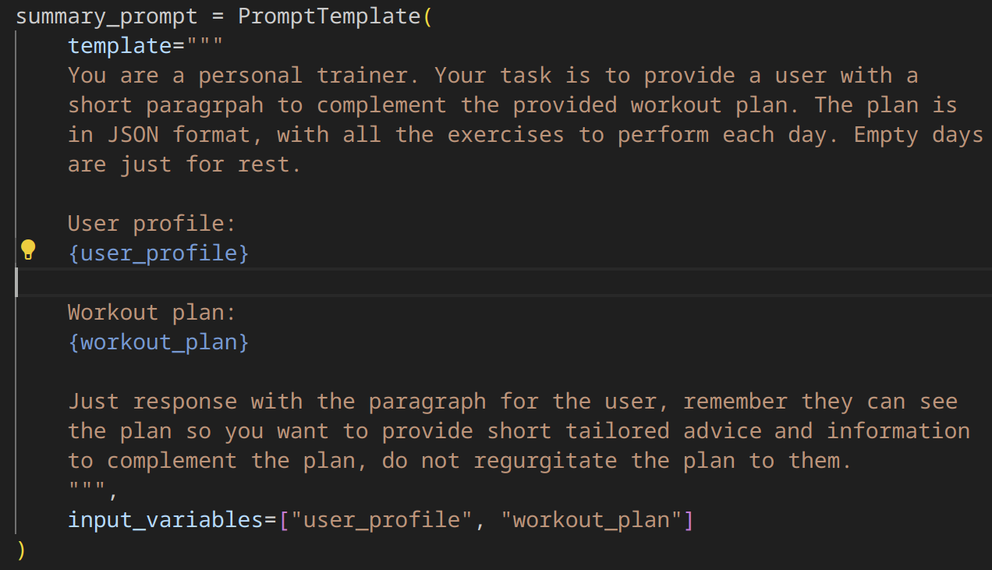The width and height of the screenshot is (992, 570).
Task: Click the {workout_plan} placeholder in the template
Action: (x=158, y=342)
